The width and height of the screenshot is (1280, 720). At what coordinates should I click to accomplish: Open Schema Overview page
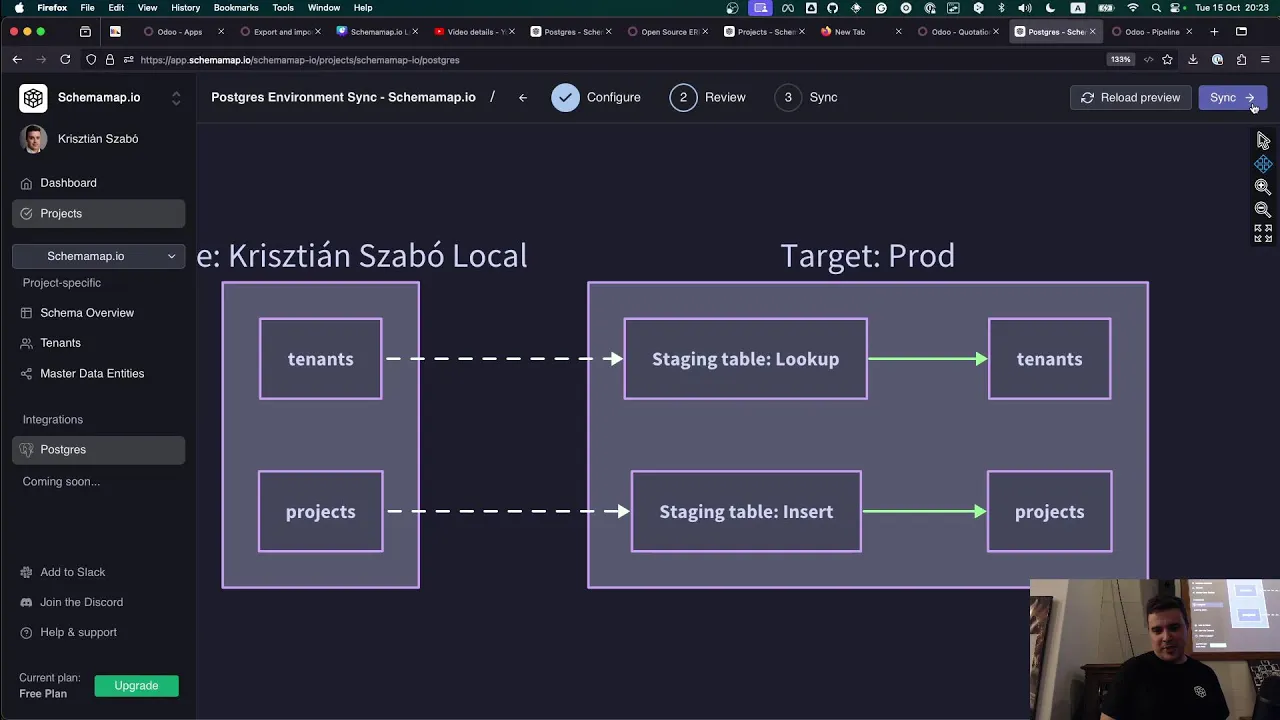tap(99, 313)
